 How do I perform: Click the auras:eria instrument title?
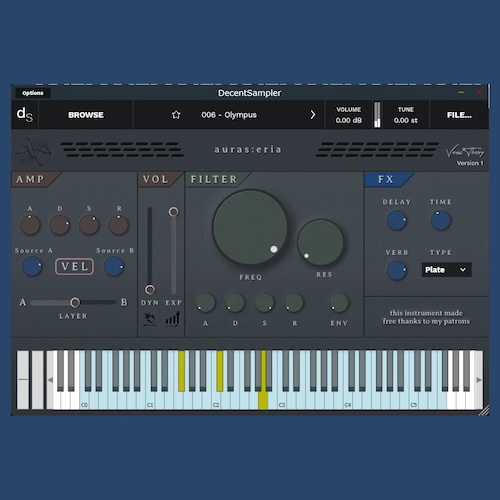coord(248,149)
